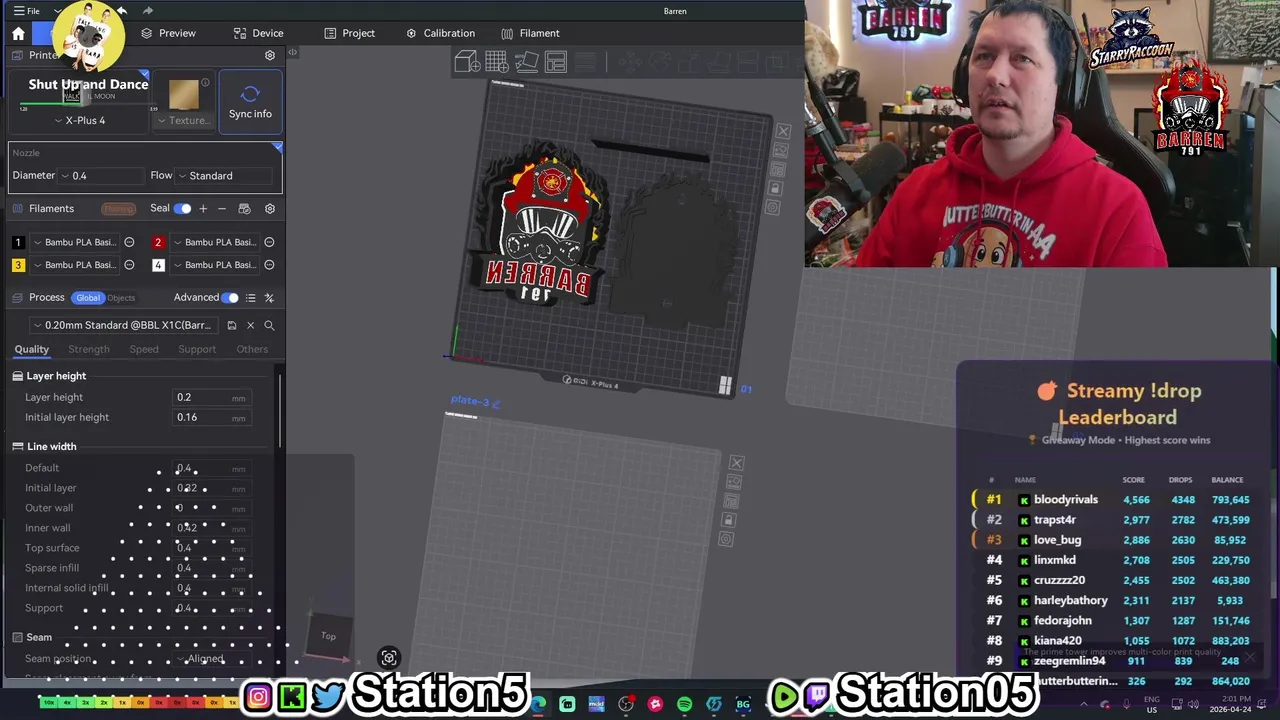Add a filament with the plus icon
Image resolution: width=1280 pixels, height=720 pixels.
tap(203, 208)
